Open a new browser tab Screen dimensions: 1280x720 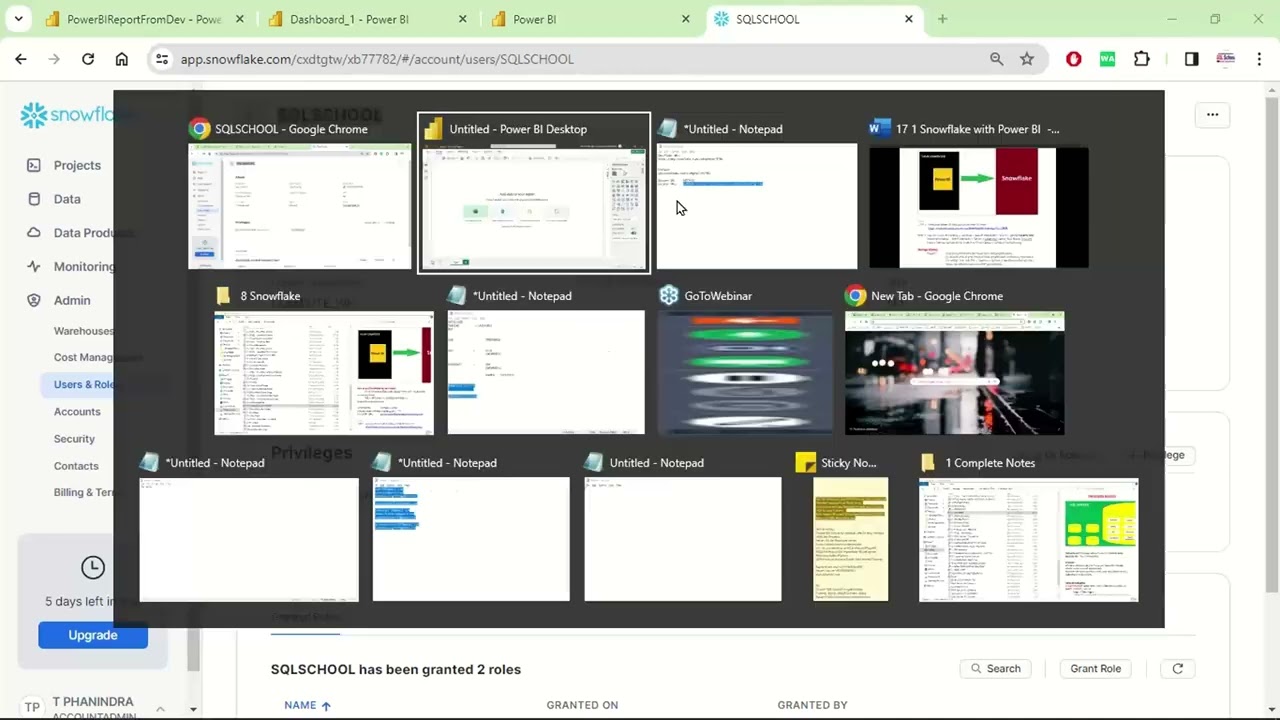pos(942,19)
